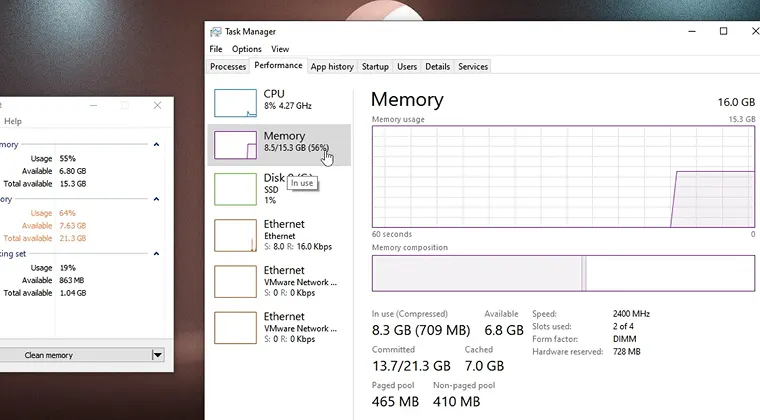Viewport: 760px width, 420px height.
Task: Select the Memory graph thumbnail in sidebar
Action: pyautogui.click(x=236, y=145)
